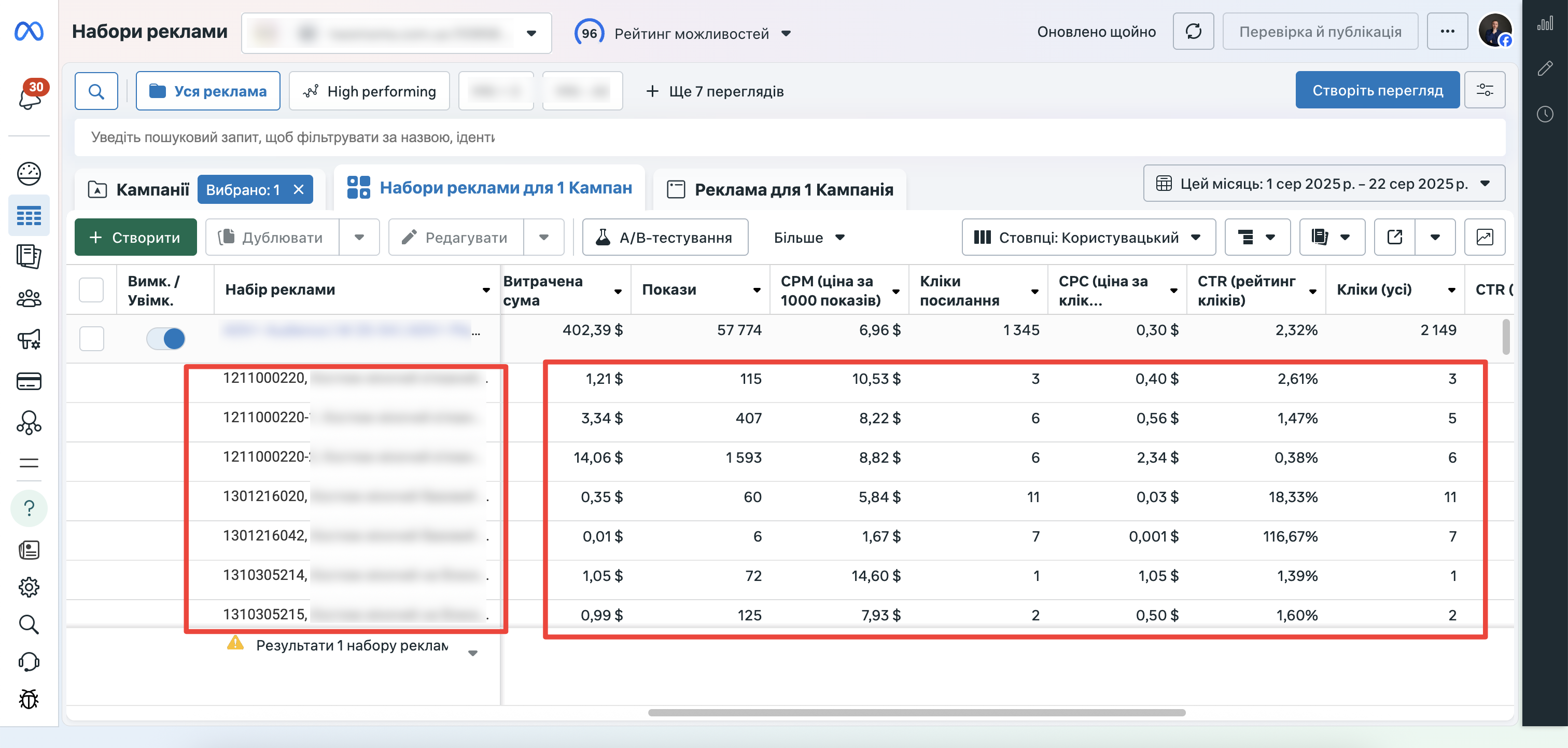Click the refresh data icon

[x=1193, y=32]
